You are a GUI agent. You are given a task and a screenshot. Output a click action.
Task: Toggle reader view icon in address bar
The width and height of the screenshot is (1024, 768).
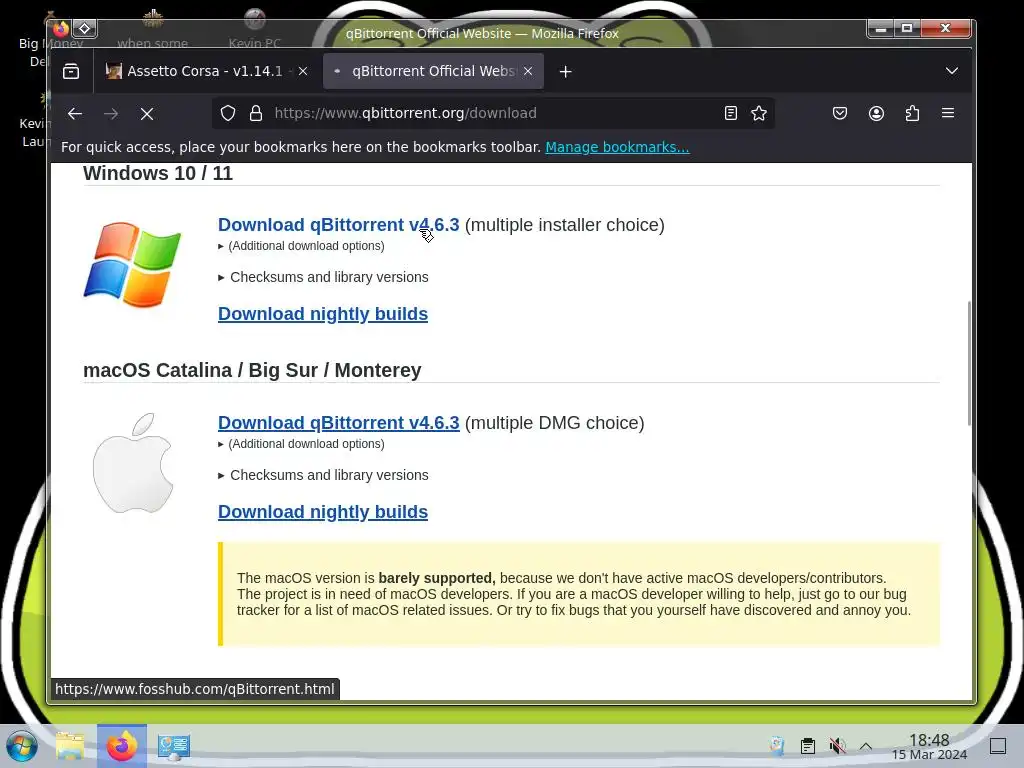click(x=731, y=113)
